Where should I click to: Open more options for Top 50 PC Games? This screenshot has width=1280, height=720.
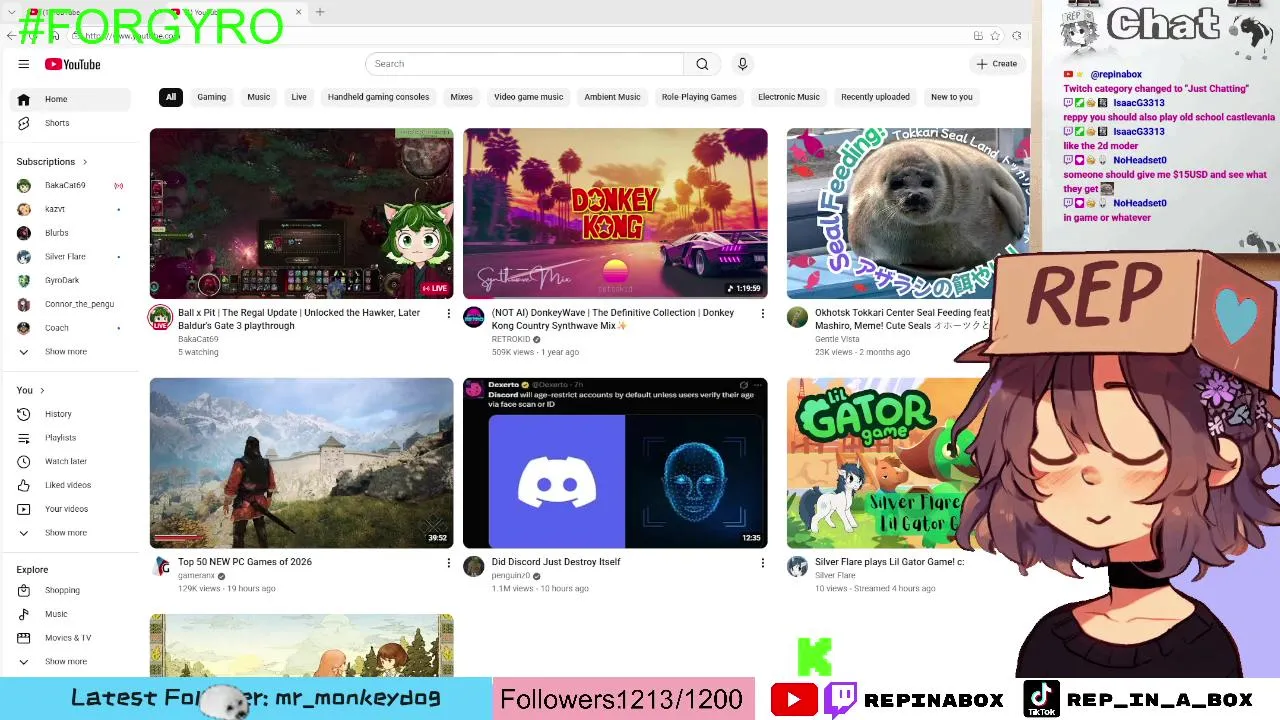point(448,564)
